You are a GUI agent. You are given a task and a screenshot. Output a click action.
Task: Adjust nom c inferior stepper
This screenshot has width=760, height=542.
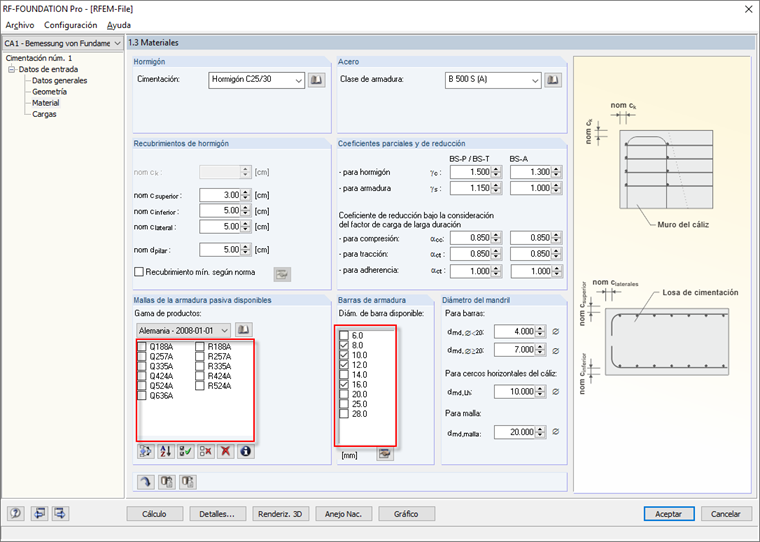tap(245, 211)
